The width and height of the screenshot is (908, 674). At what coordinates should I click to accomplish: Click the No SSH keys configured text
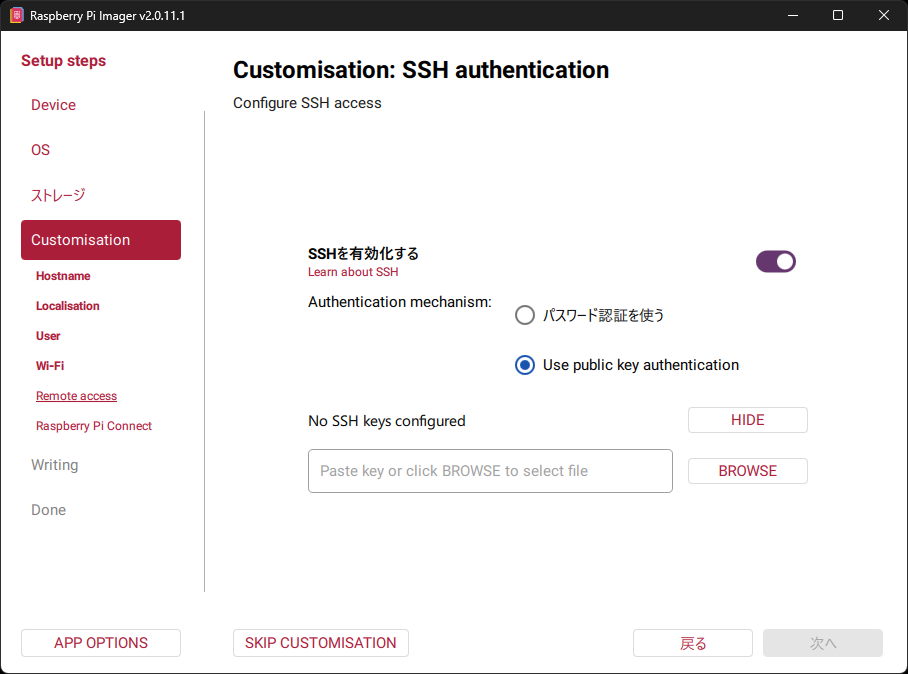pos(387,421)
